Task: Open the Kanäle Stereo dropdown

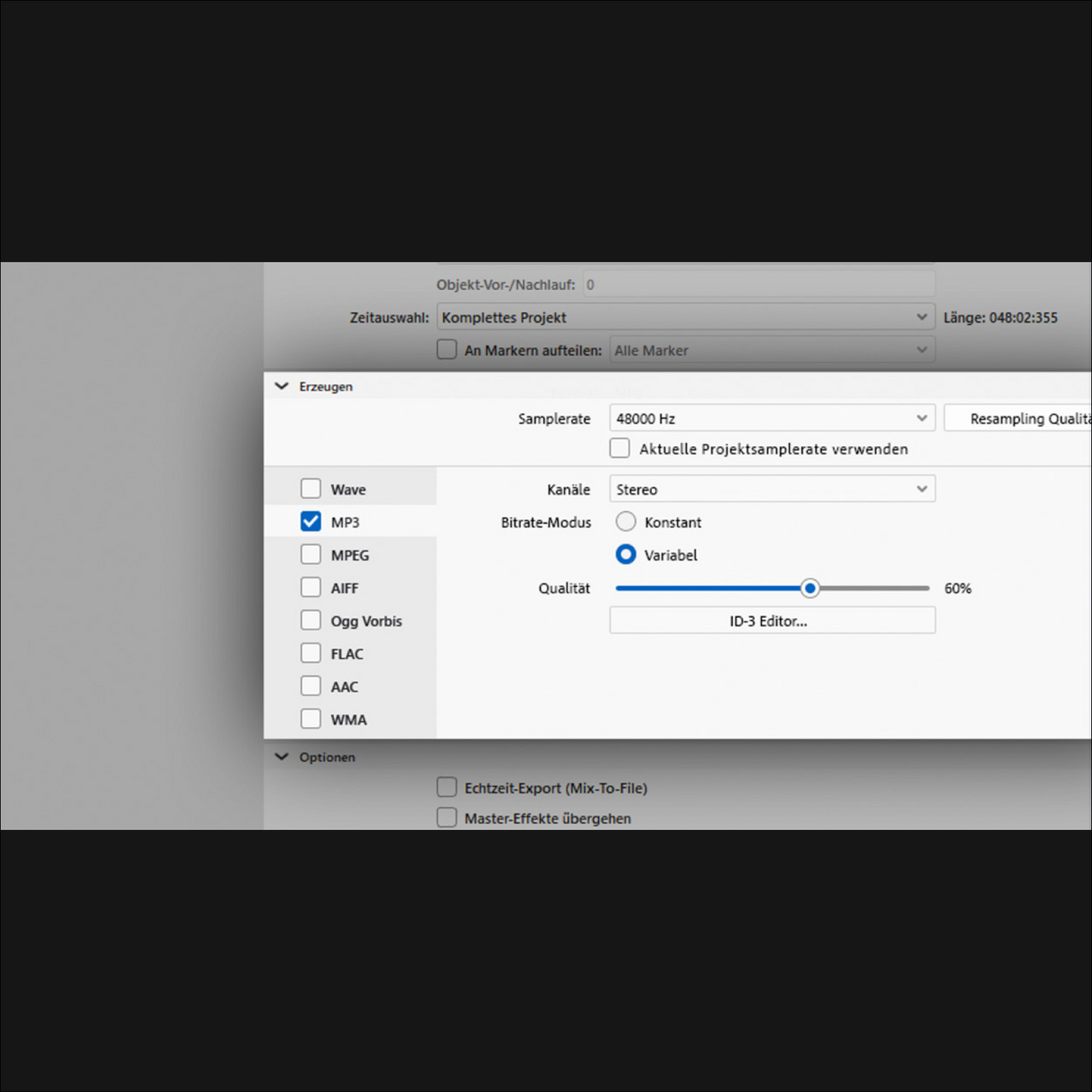Action: (771, 489)
